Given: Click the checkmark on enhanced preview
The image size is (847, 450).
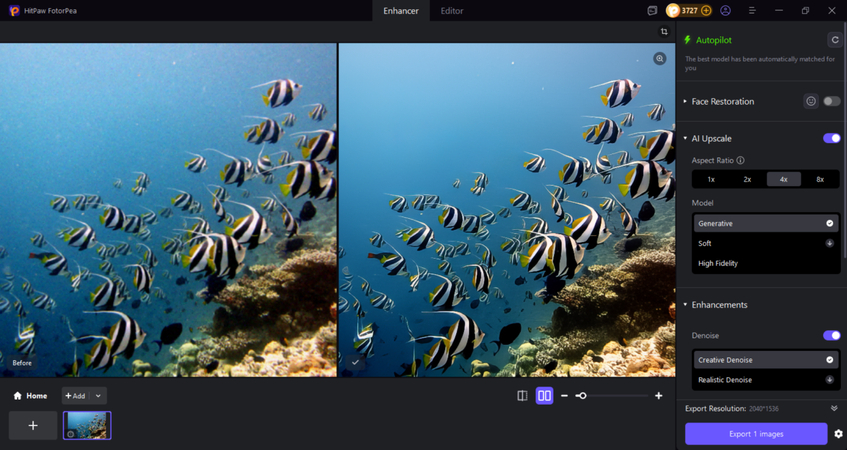Looking at the screenshot, I should click(x=355, y=362).
